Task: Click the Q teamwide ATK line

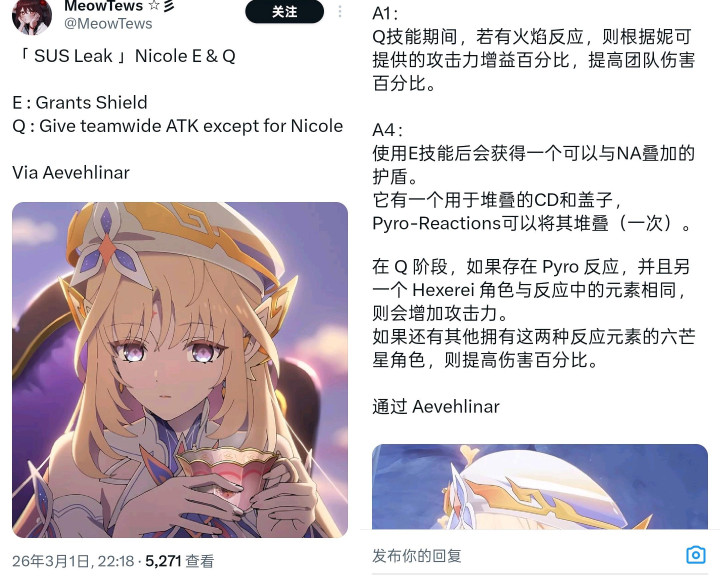Action: 178,125
